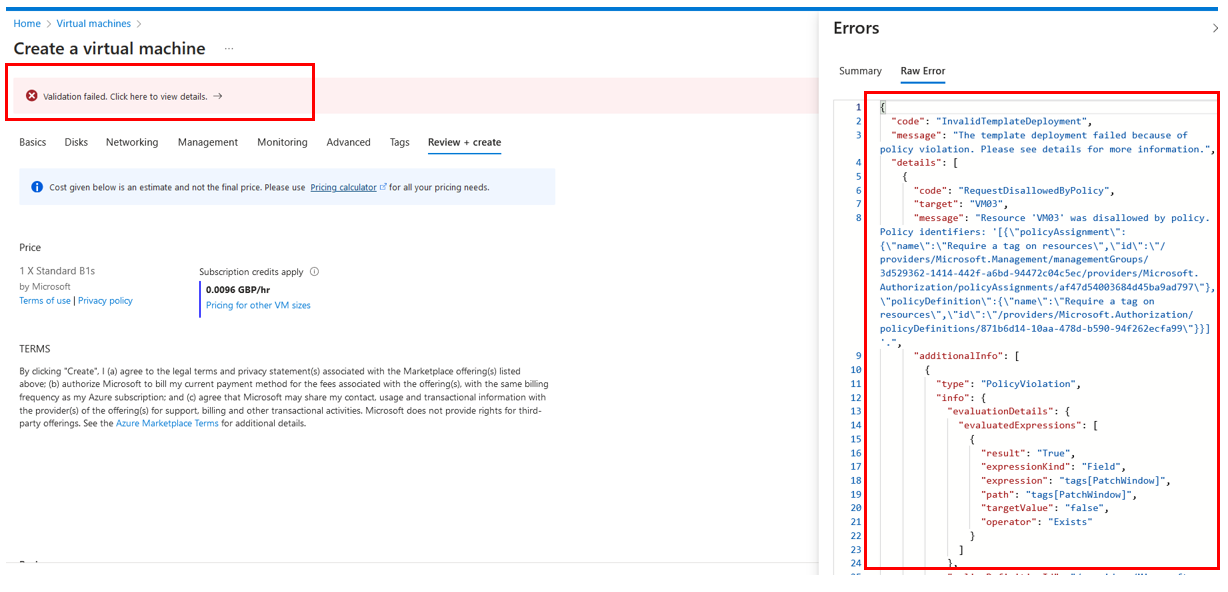Screen dimensions: 1228x592
Task: Click the red validation failed error icon
Action: (x=32, y=96)
